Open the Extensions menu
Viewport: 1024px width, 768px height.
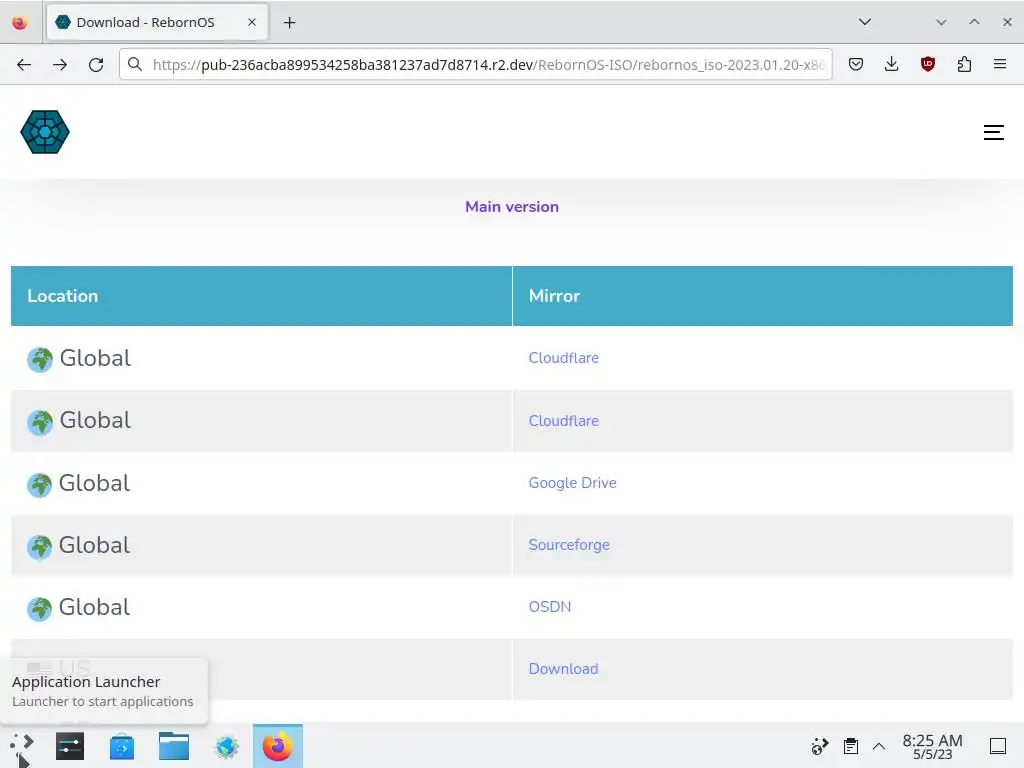(964, 64)
